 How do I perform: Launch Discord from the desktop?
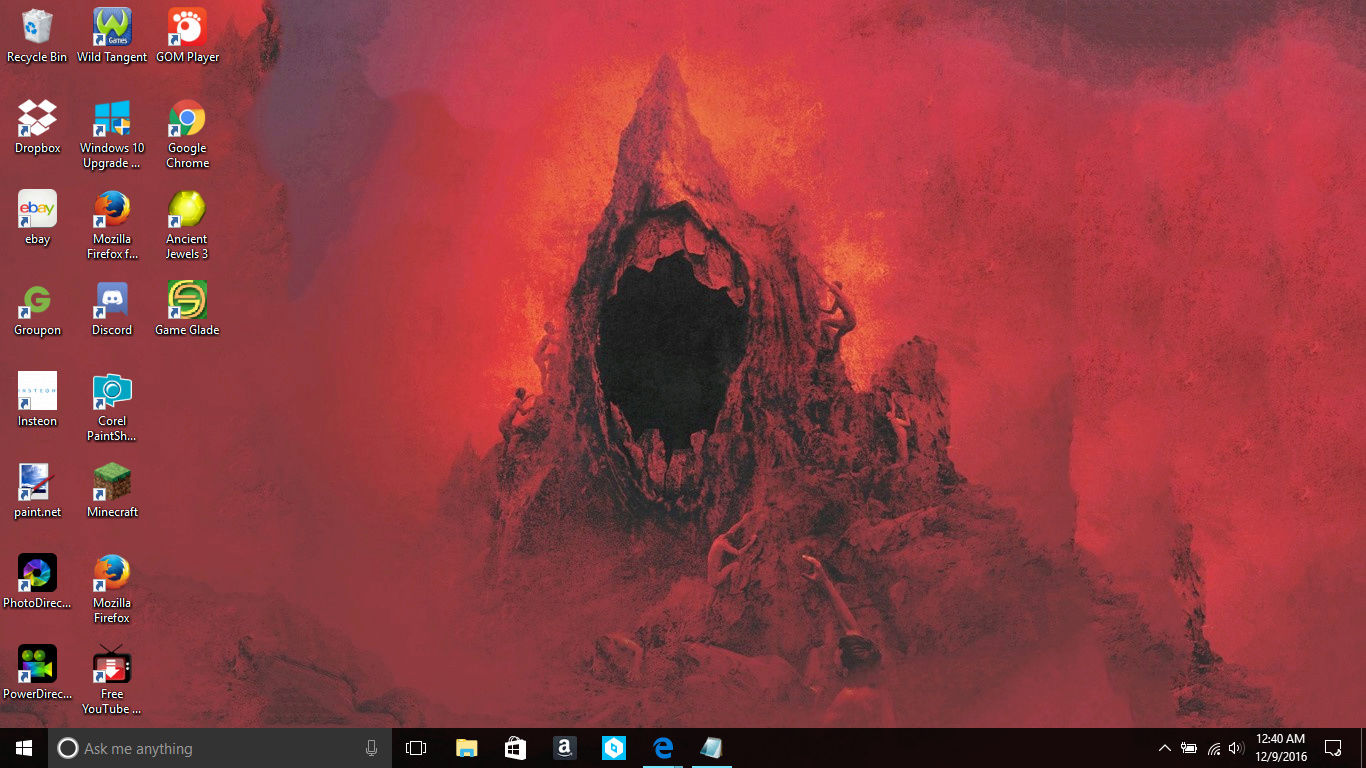(x=112, y=309)
